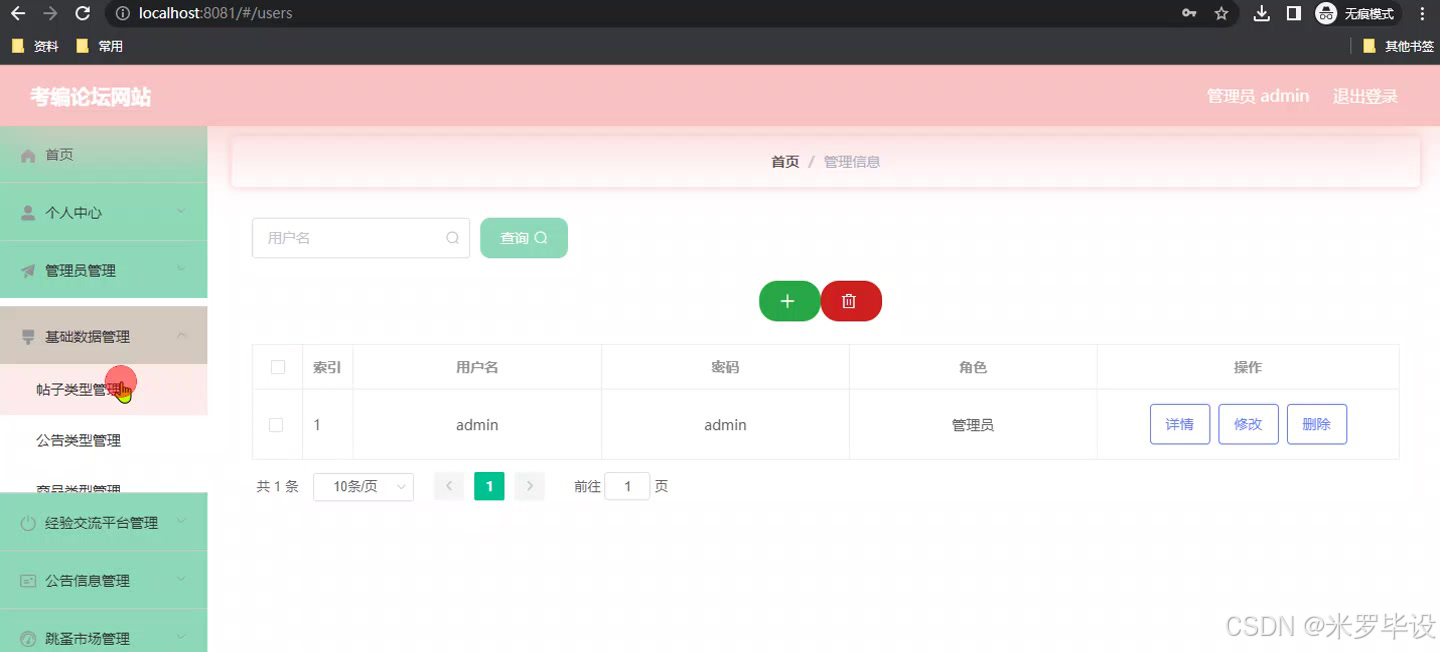Viewport: 1440px width, 652px height.
Task: Click the person icon beside 个人中心
Action: point(28,213)
